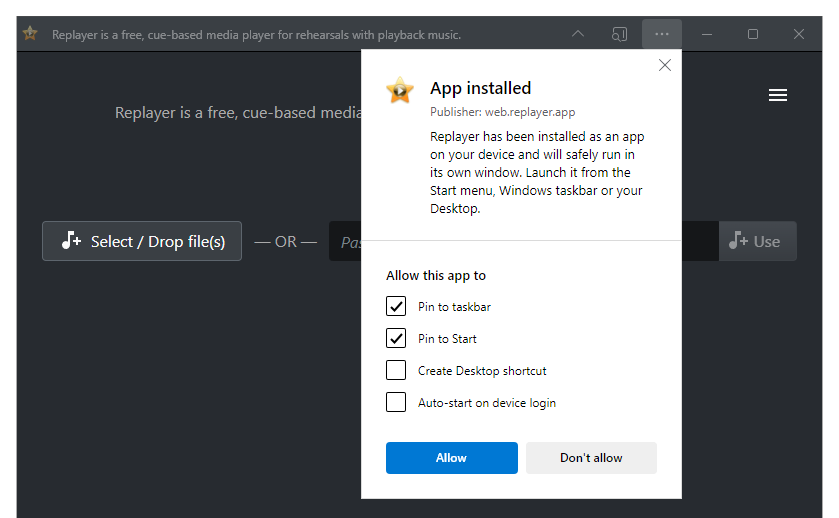The height and width of the screenshot is (518, 839).
Task: Click the Allow button
Action: [452, 458]
